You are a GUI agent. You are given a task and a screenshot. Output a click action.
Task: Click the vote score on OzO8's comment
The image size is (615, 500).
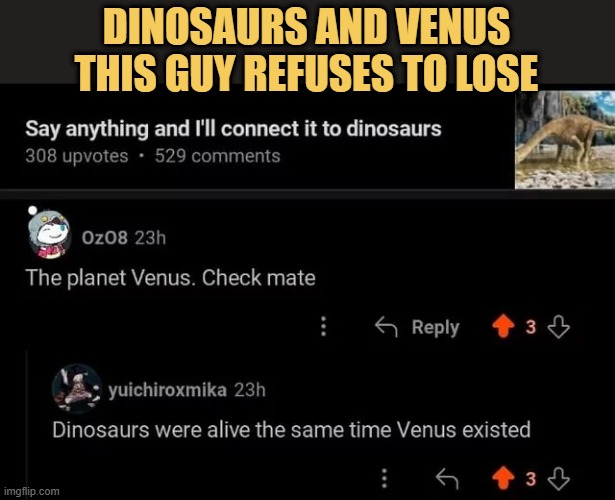point(531,327)
